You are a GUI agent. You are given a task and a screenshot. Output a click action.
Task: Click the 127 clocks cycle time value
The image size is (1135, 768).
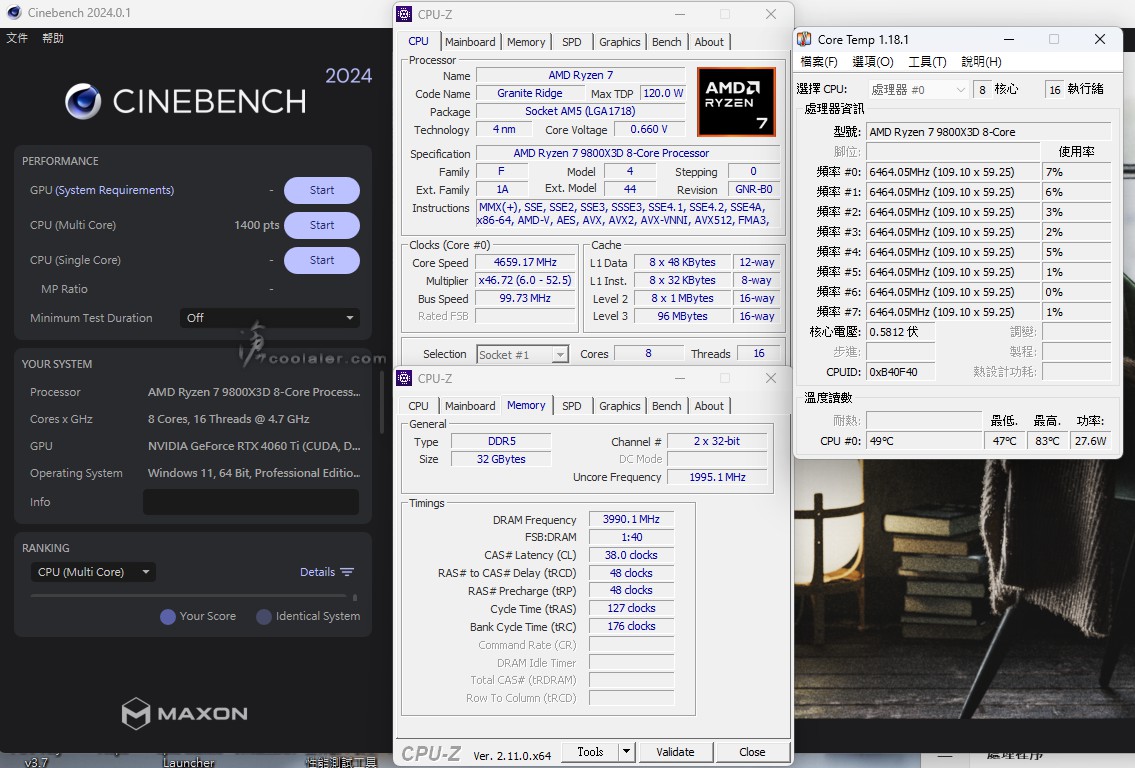[x=631, y=609]
